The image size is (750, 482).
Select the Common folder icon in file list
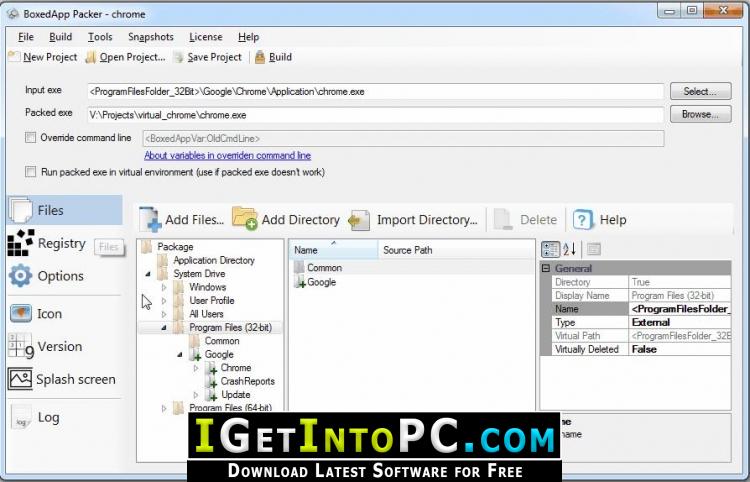click(299, 267)
